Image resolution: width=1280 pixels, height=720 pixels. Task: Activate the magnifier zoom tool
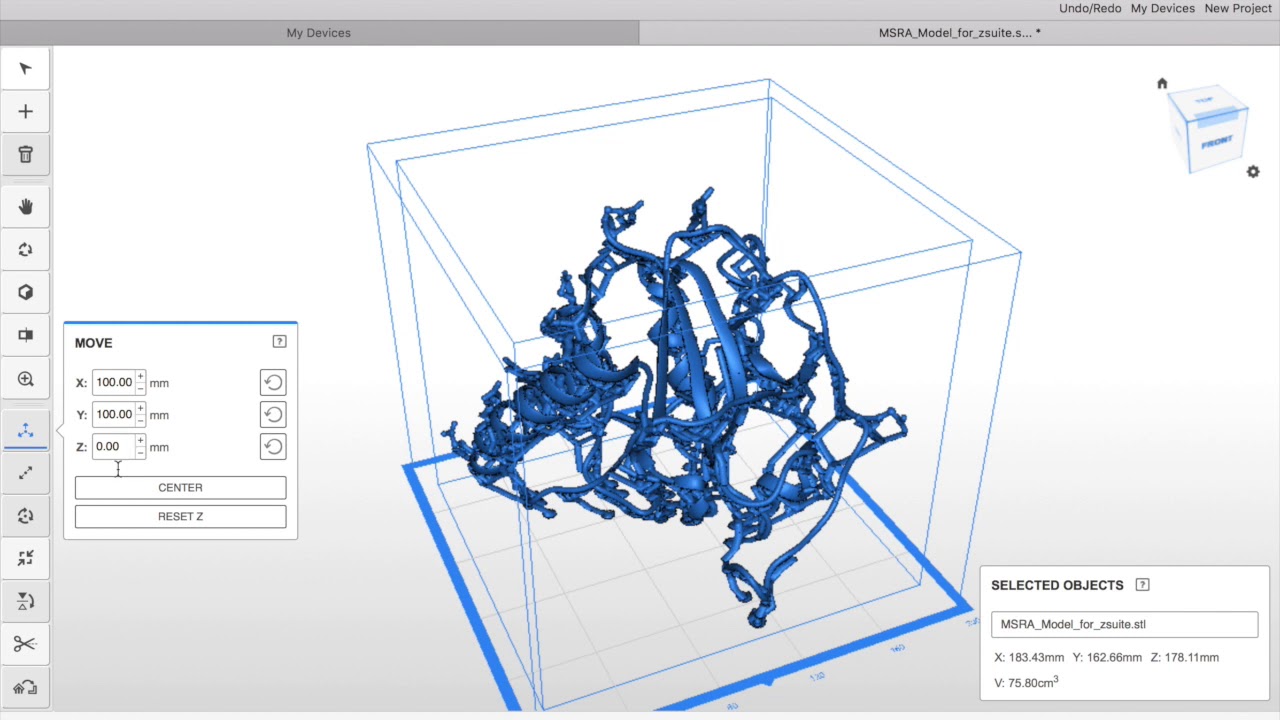[26, 379]
